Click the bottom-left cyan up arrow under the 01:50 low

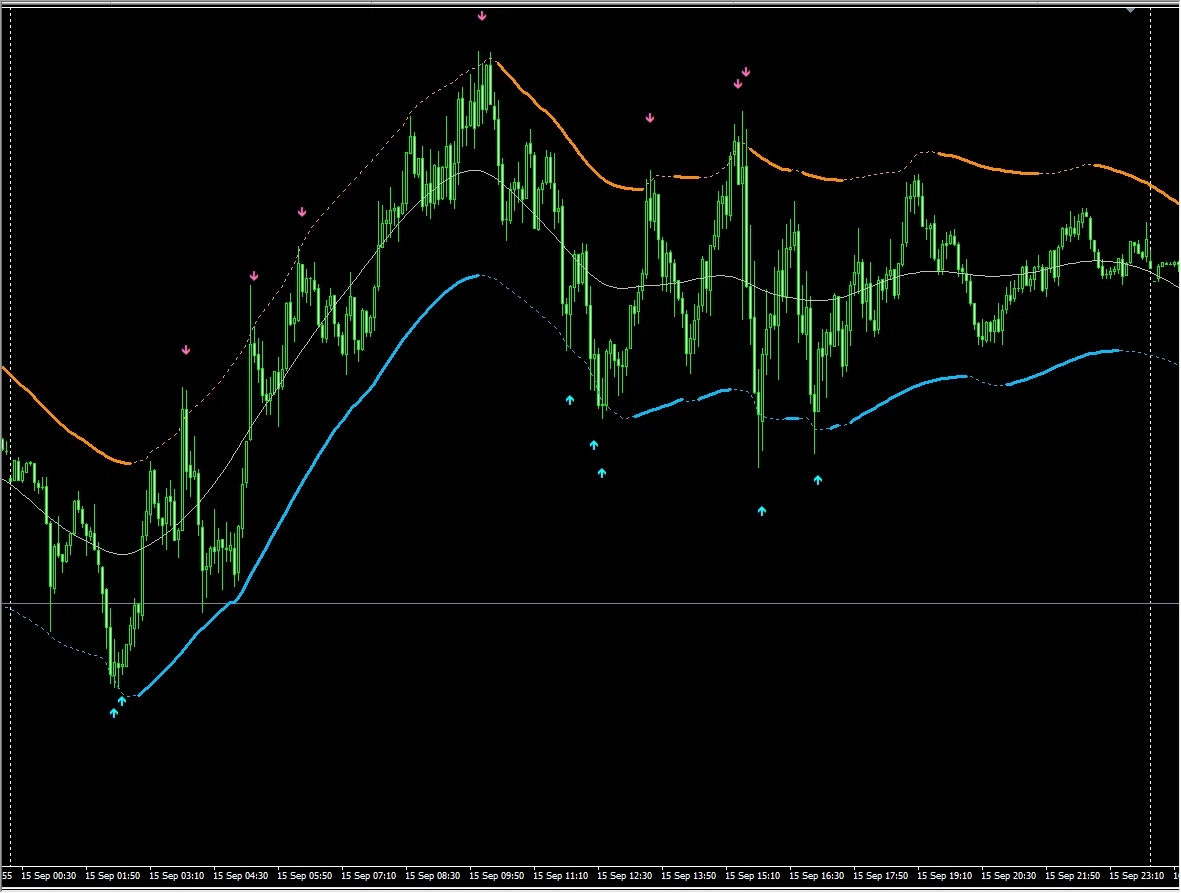[114, 713]
